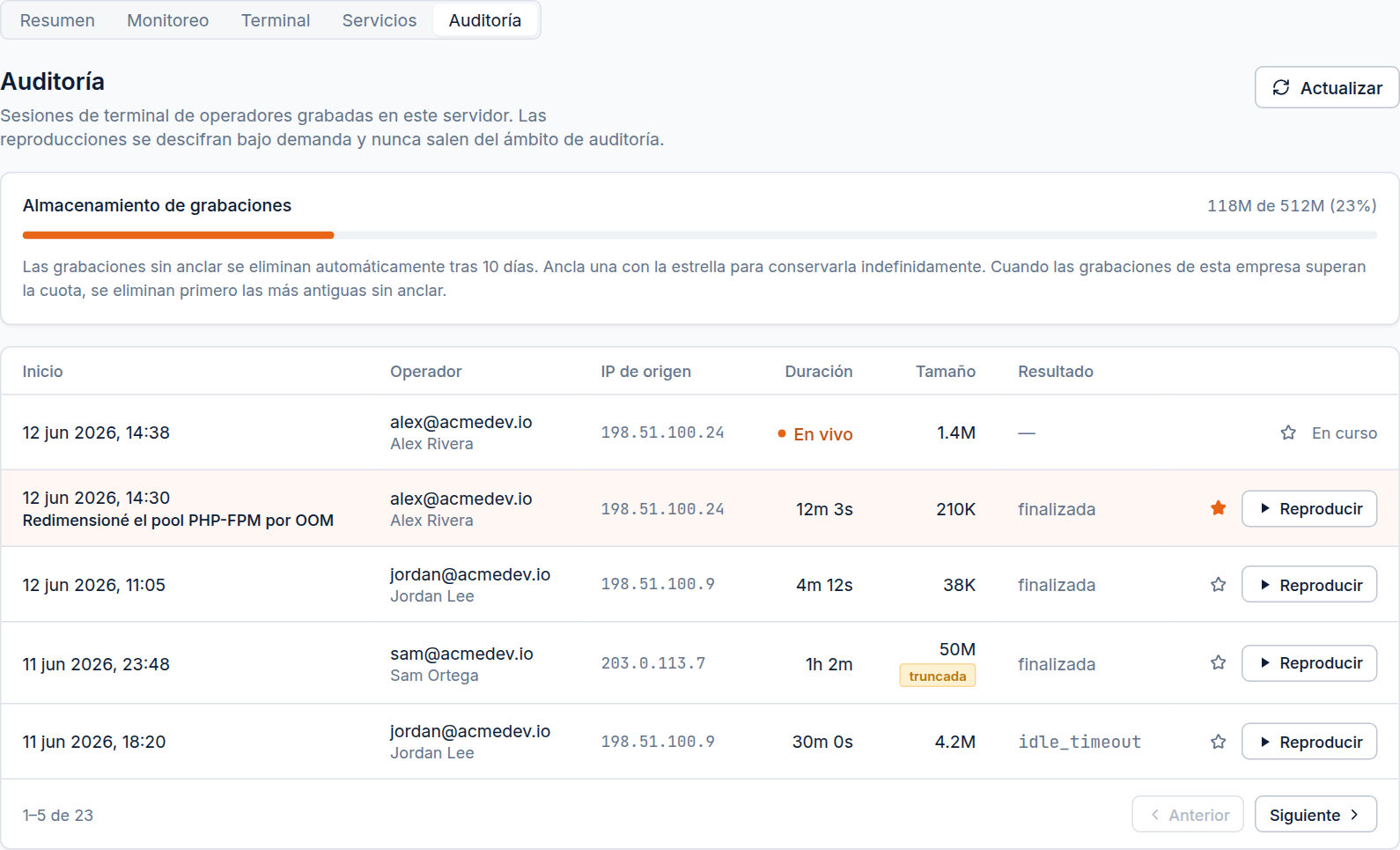This screenshot has width=1400, height=850.
Task: Click the '11 jun 2026, 18:20' start time
Action: [94, 742]
